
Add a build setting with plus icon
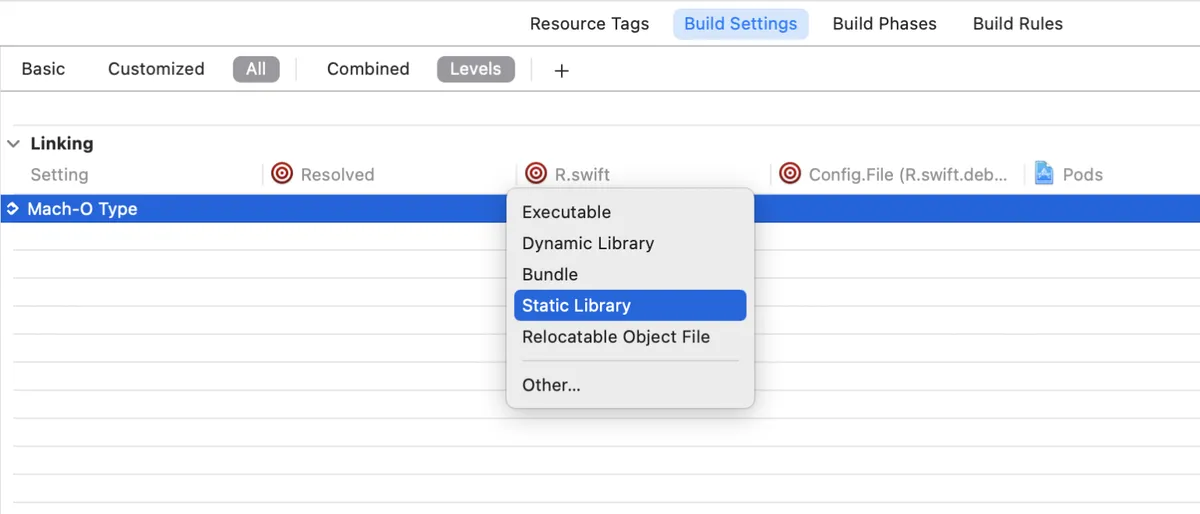(x=561, y=70)
